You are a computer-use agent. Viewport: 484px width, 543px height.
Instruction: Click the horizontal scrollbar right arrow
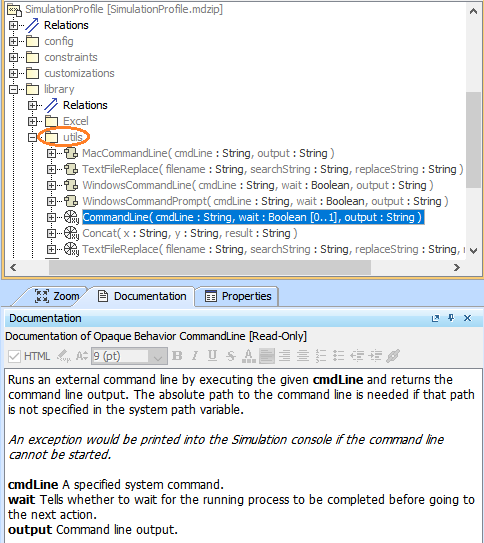(x=457, y=267)
